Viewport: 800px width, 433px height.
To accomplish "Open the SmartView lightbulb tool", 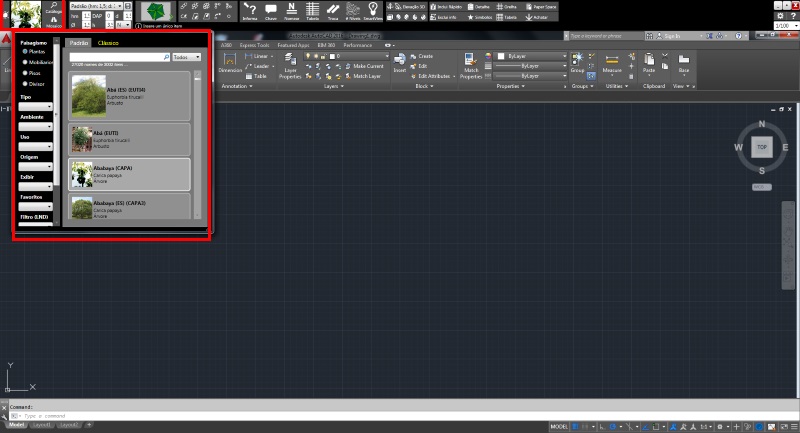I will pos(373,11).
